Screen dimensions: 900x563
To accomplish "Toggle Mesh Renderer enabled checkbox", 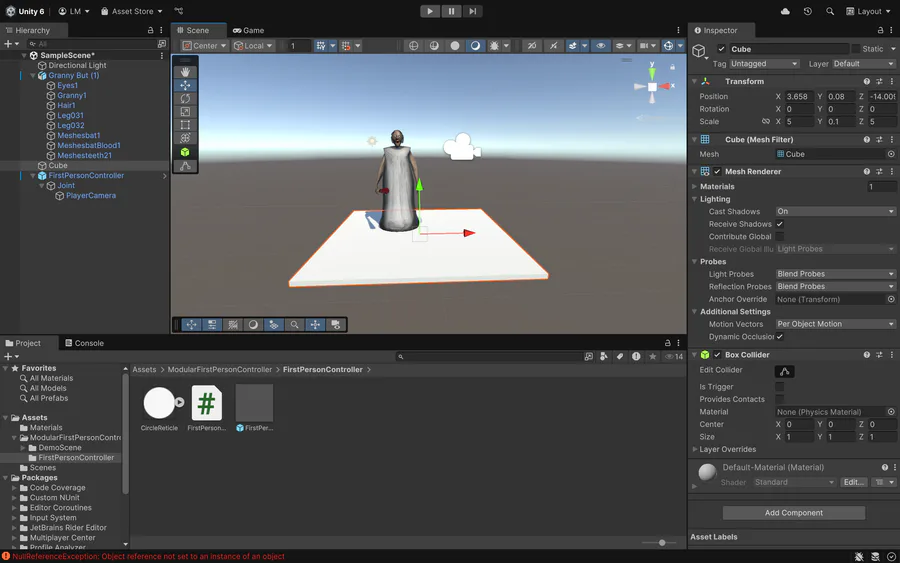I will click(717, 172).
